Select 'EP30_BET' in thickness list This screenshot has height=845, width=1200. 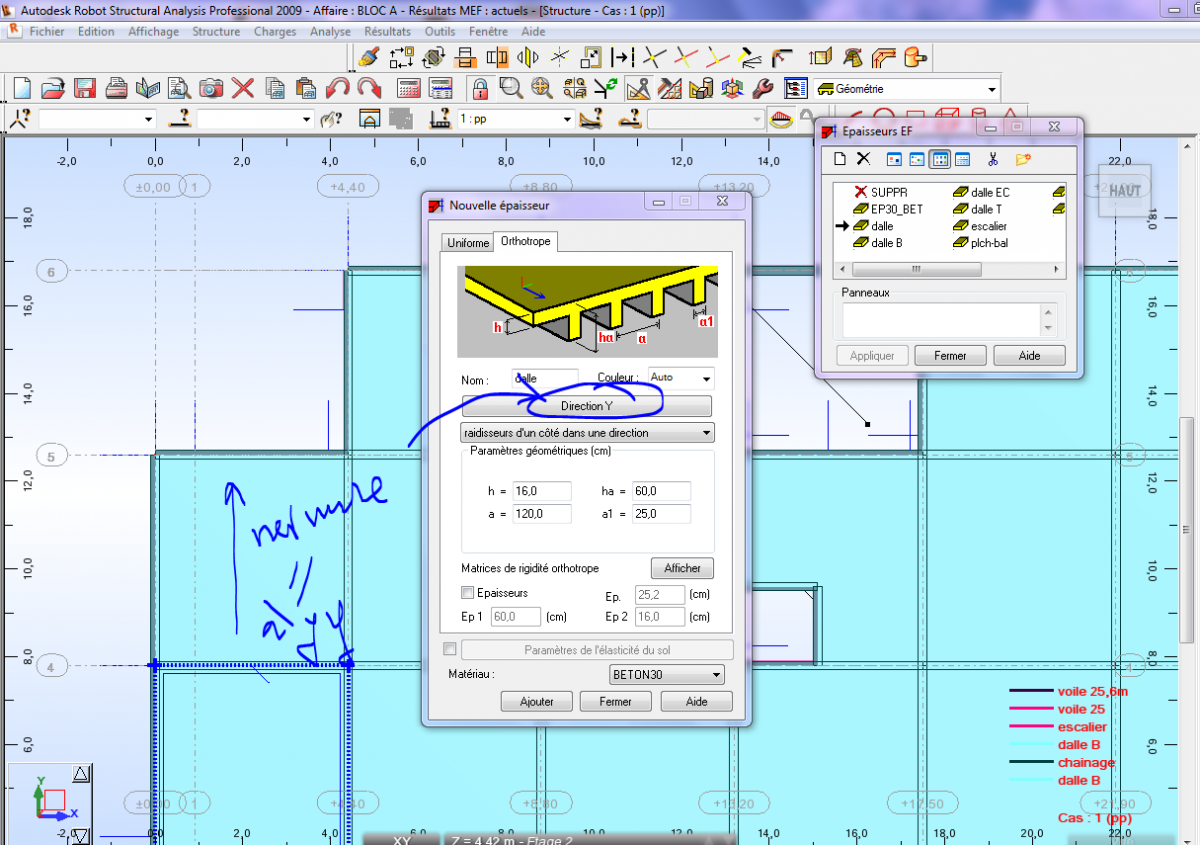pos(889,209)
